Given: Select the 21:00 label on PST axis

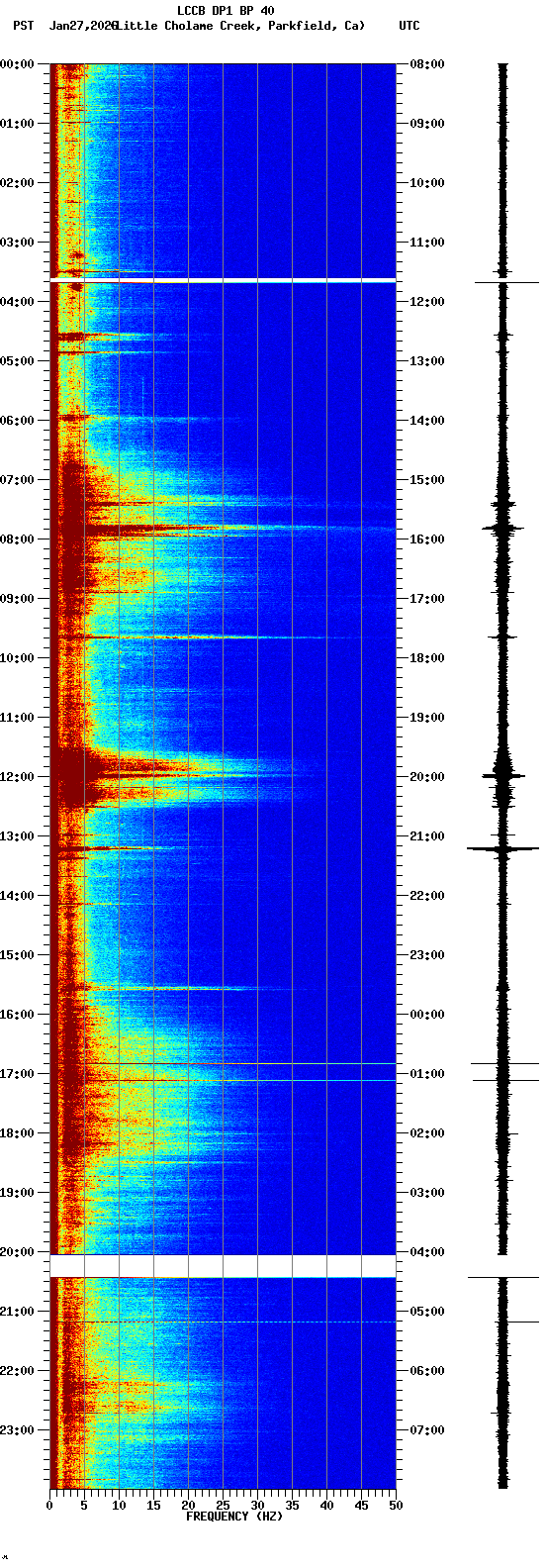Looking at the screenshot, I should click(x=16, y=1312).
